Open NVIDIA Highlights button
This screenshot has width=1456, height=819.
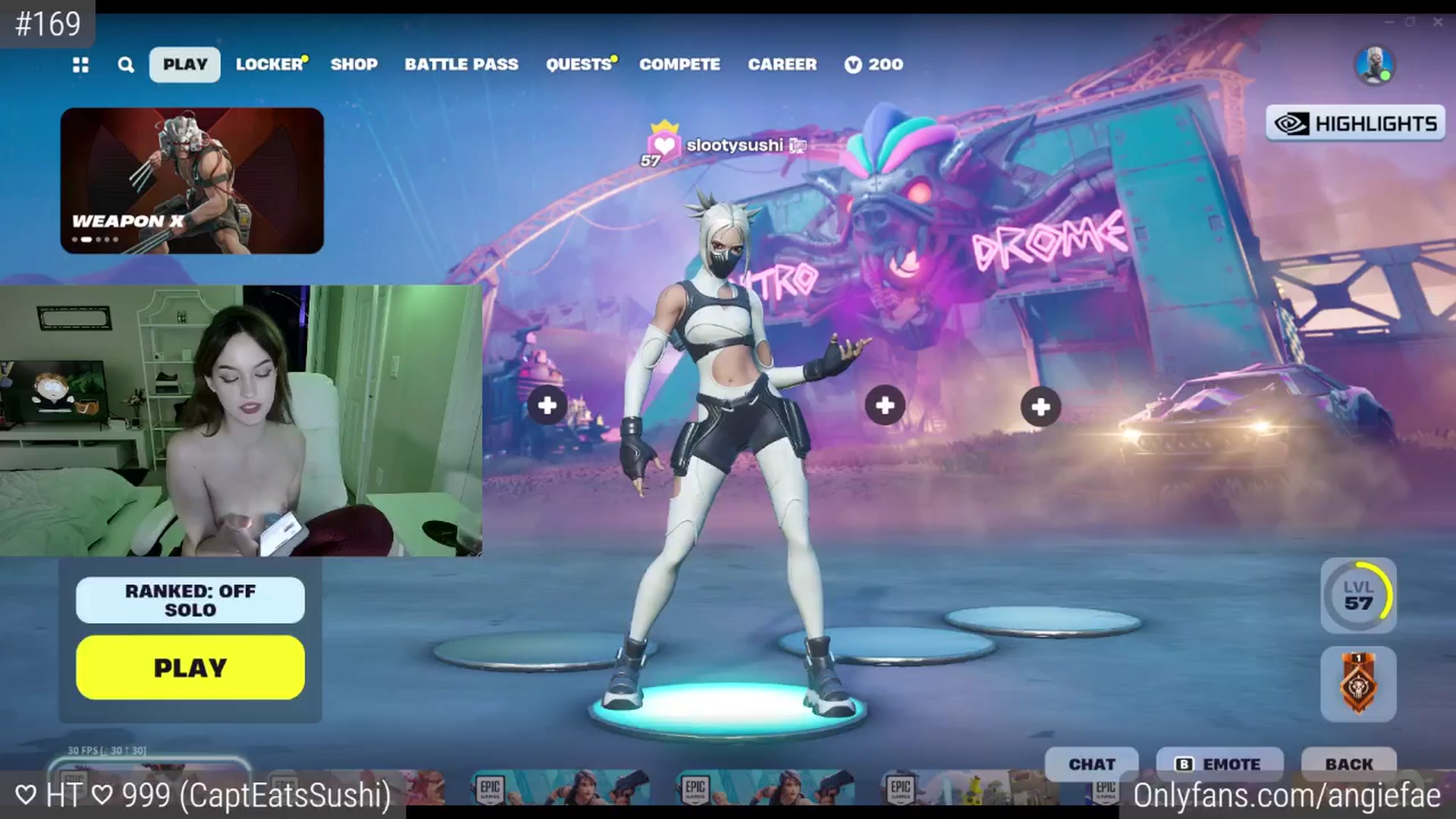tap(1356, 123)
